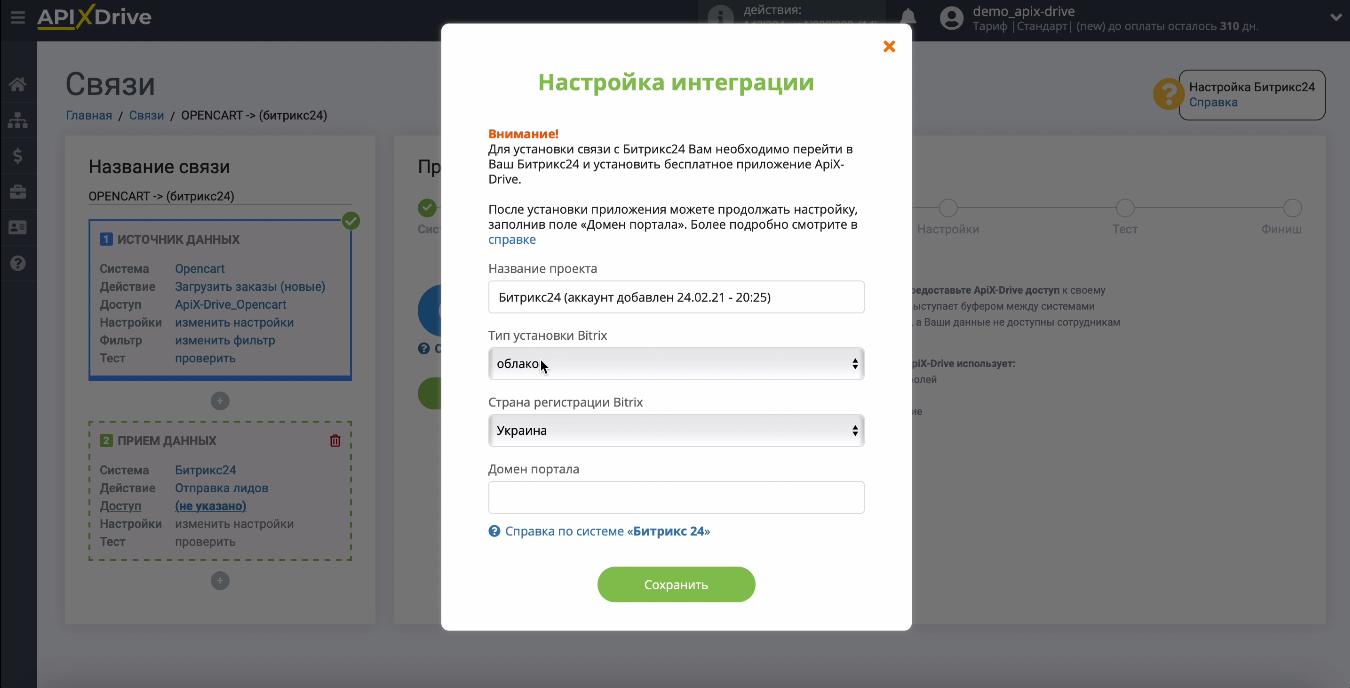1350x688 pixels.
Task: Click Загрузить заказы (новые) action link
Action: 250,287
